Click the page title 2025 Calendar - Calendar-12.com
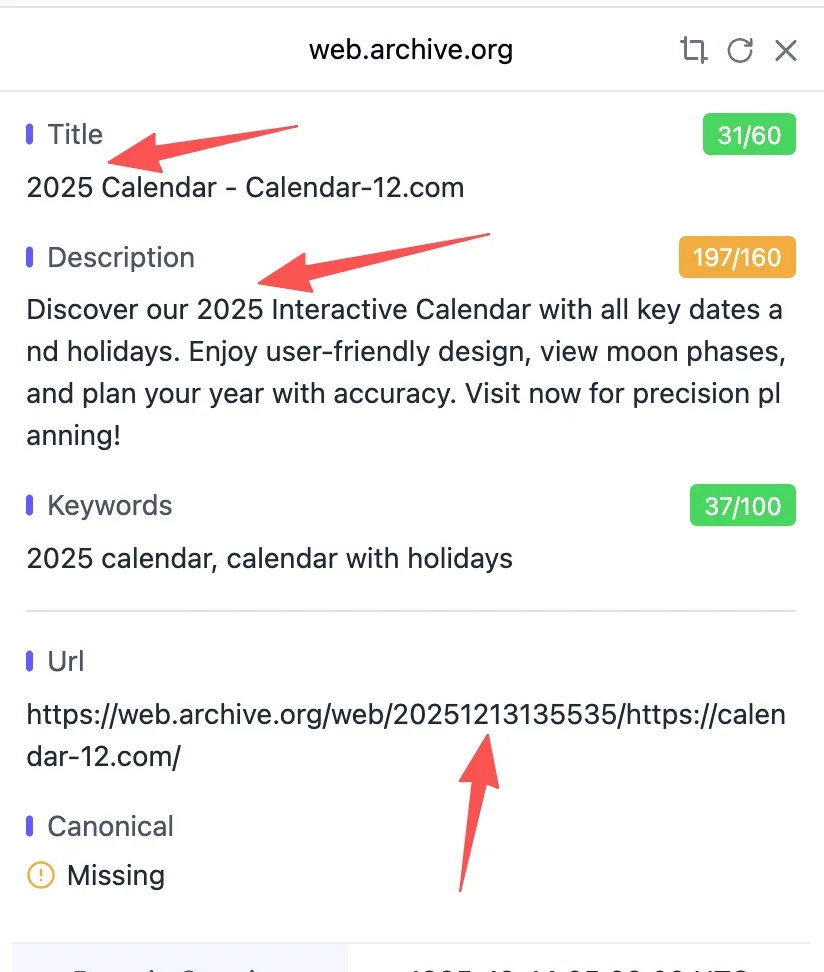 pos(245,187)
